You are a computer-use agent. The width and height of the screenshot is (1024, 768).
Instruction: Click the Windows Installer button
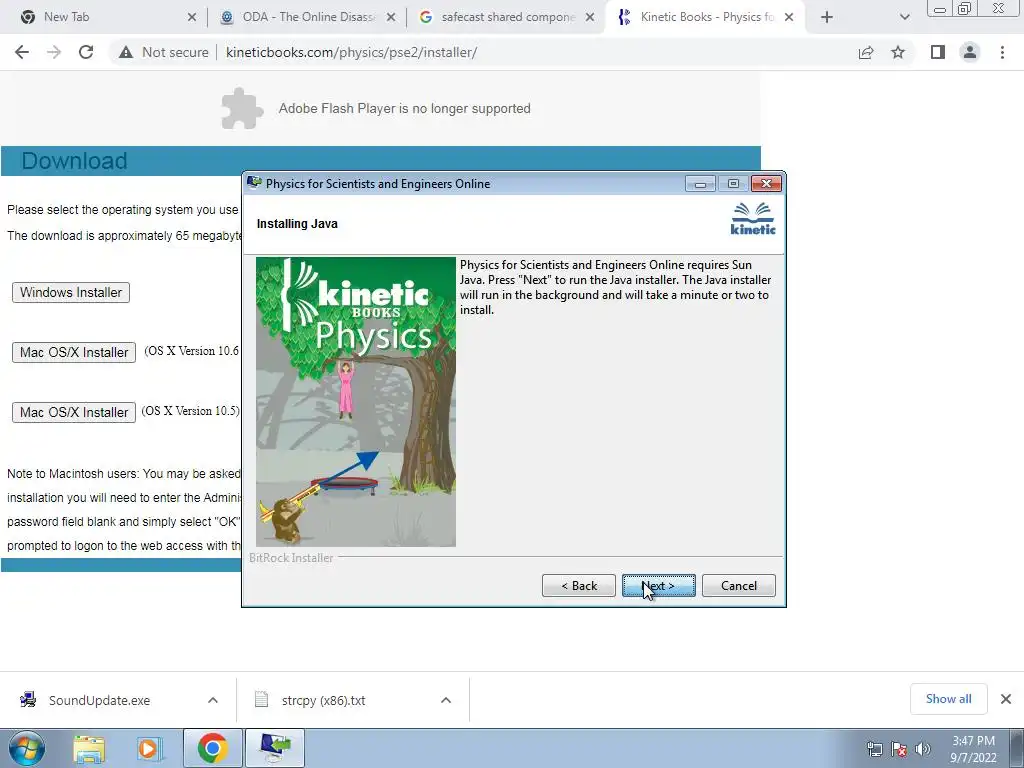71,293
